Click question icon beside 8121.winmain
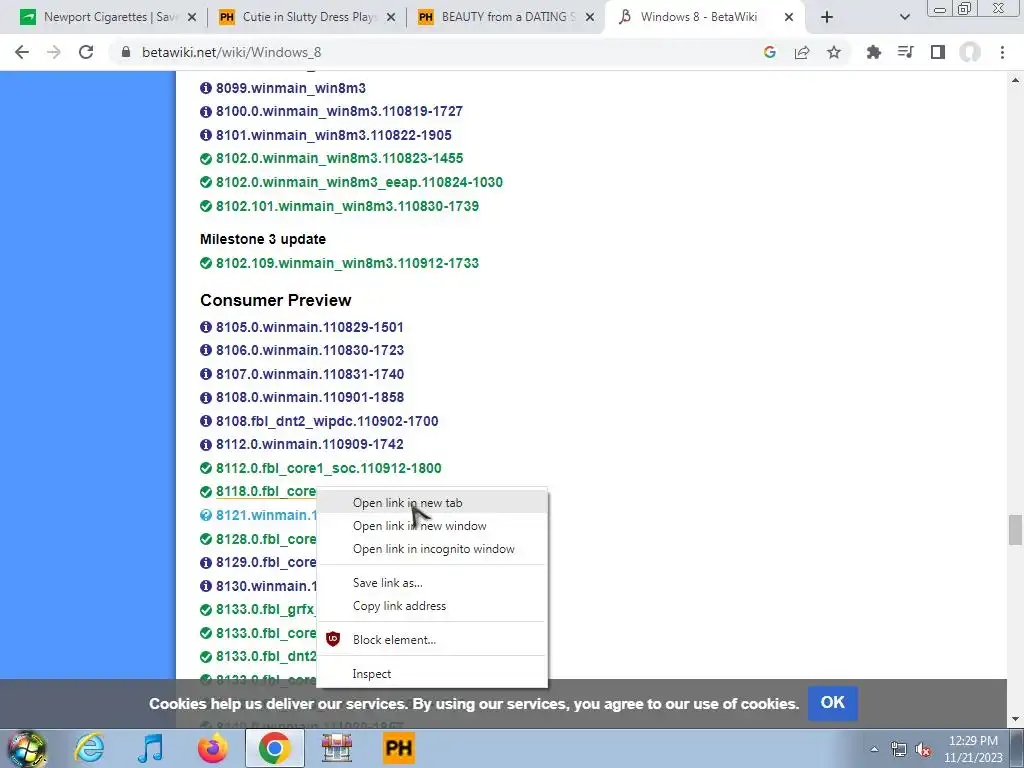The width and height of the screenshot is (1024, 768). 206,515
